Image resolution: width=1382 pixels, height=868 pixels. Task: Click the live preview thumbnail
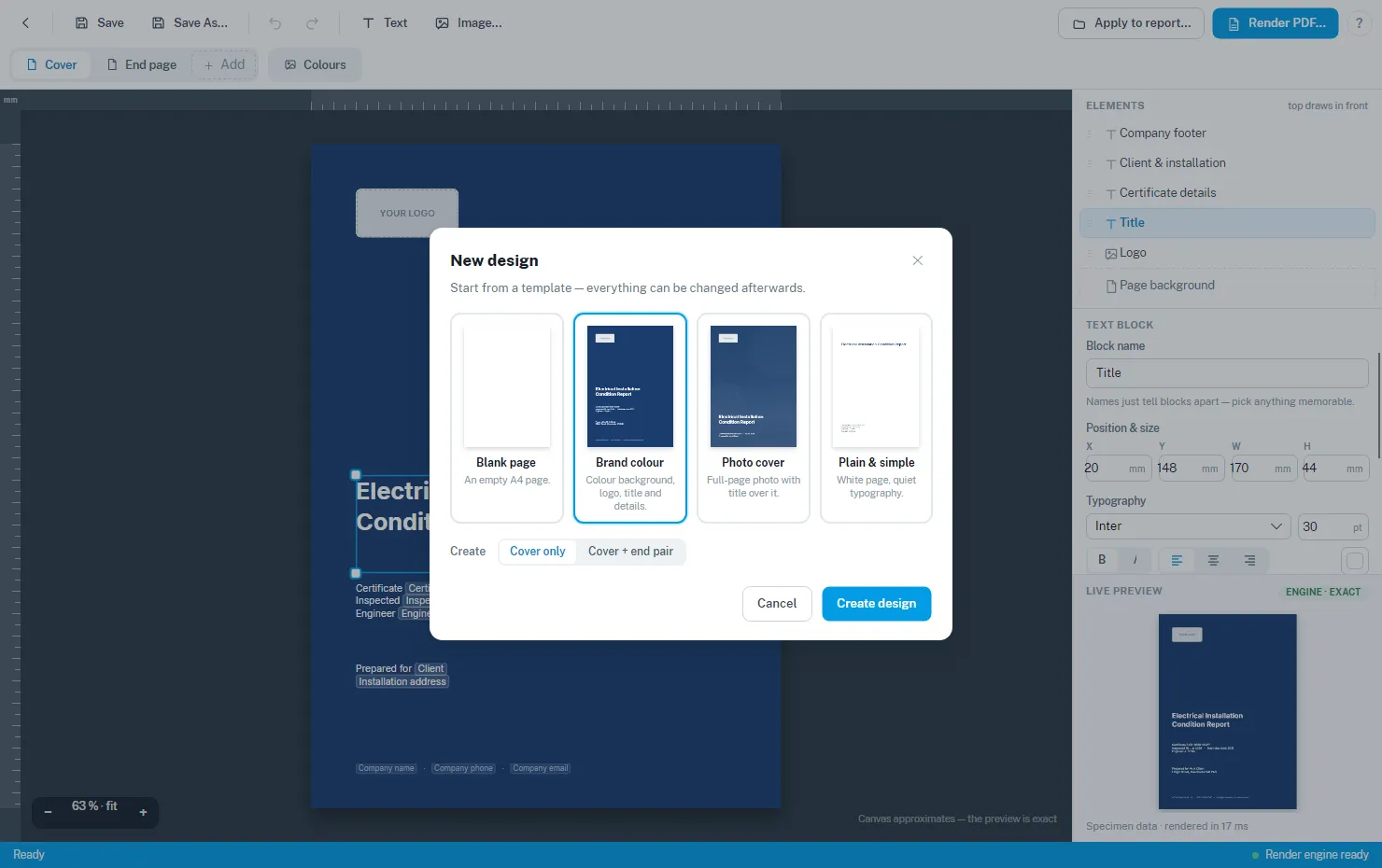[1227, 711]
